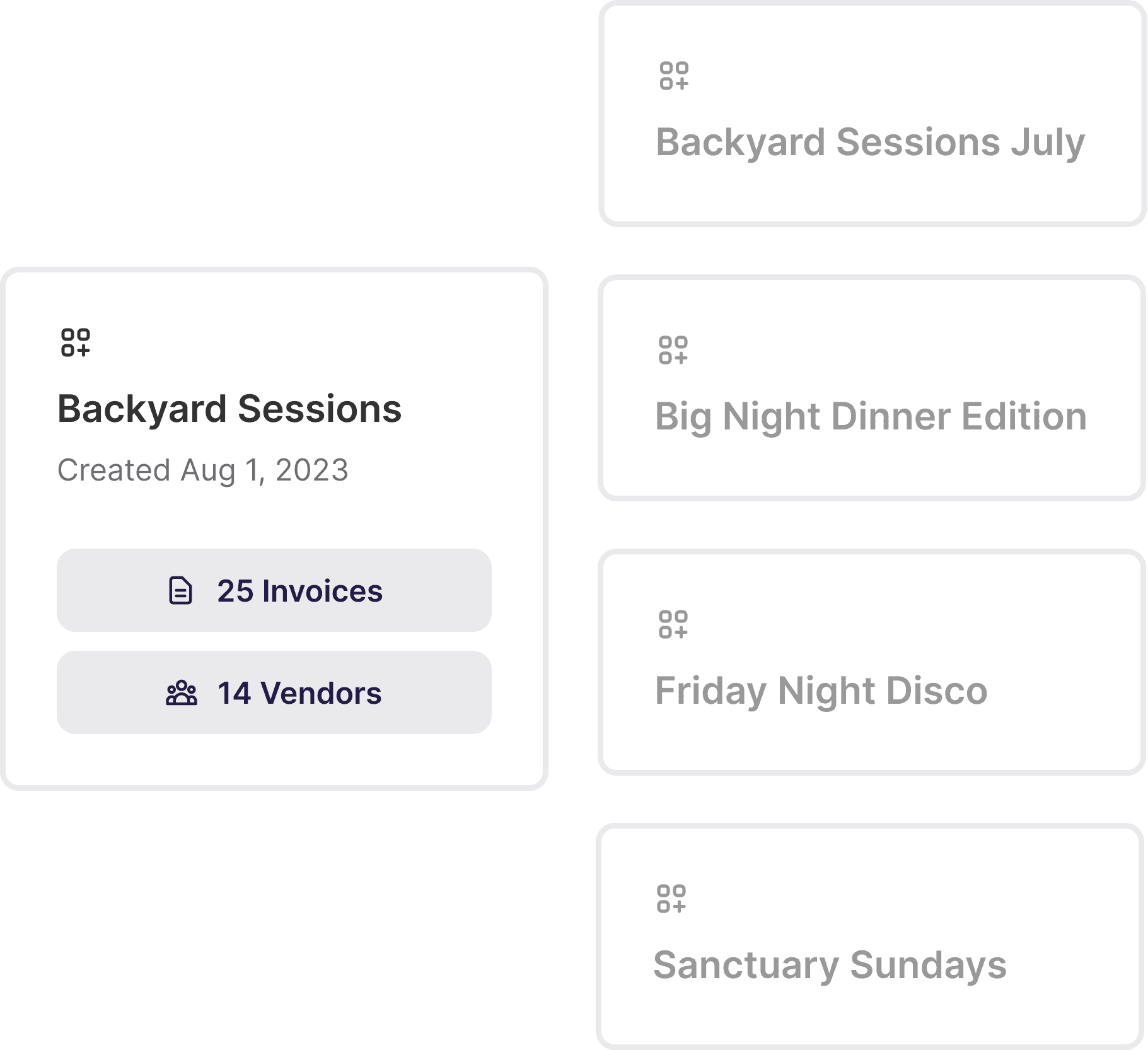Open the 14 Vendors button
Image resolution: width=1148 pixels, height=1050 pixels.
pos(274,692)
